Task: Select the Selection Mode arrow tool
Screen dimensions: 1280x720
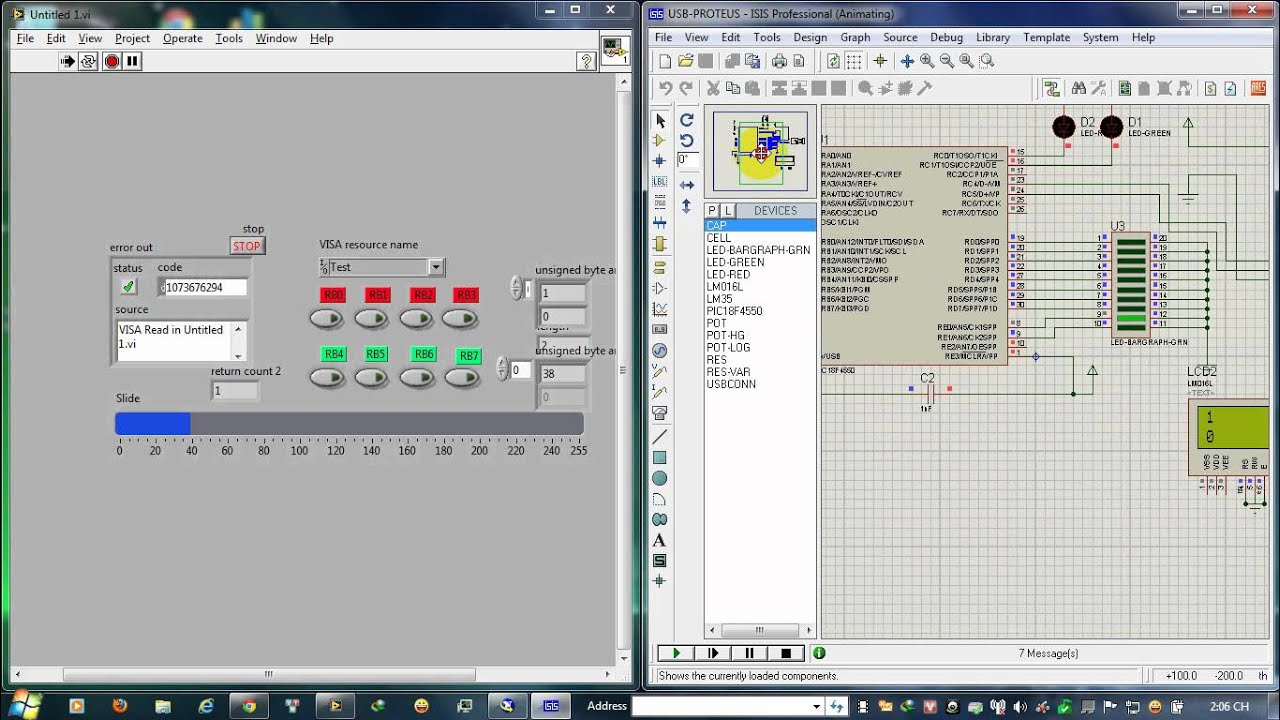Action: pos(660,120)
